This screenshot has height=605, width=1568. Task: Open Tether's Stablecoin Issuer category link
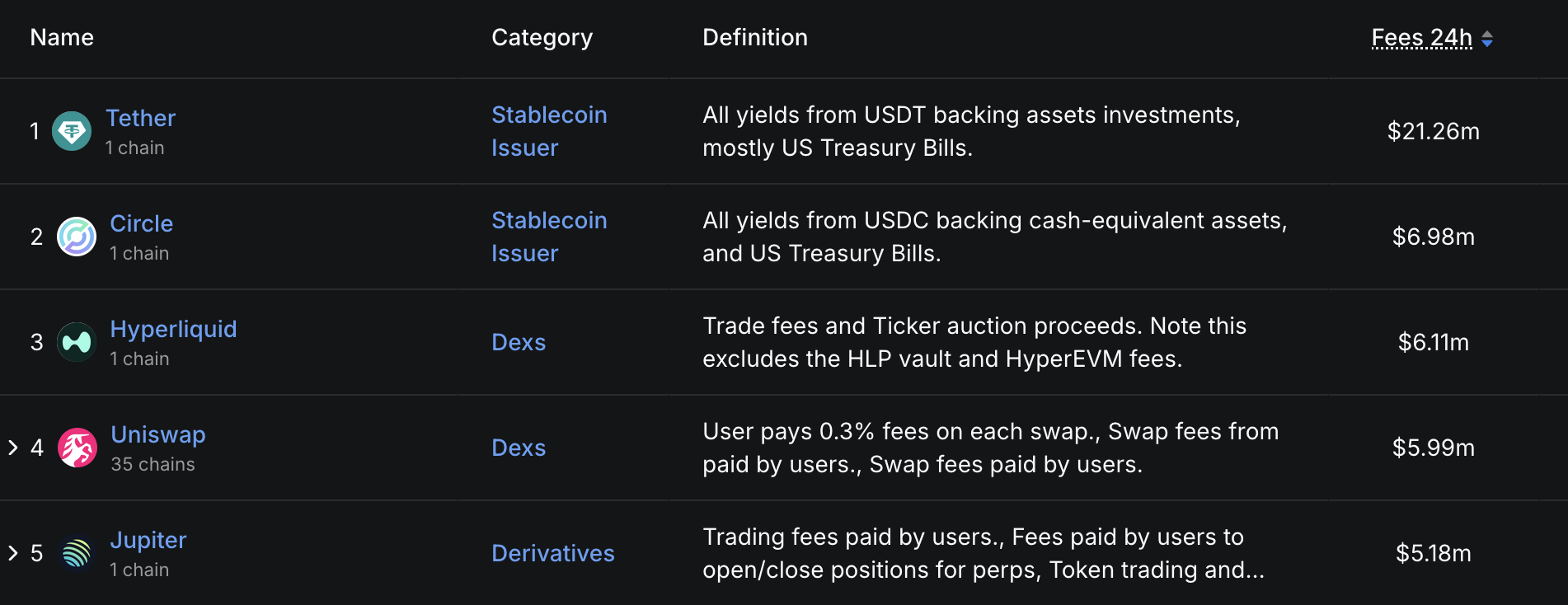(x=549, y=131)
